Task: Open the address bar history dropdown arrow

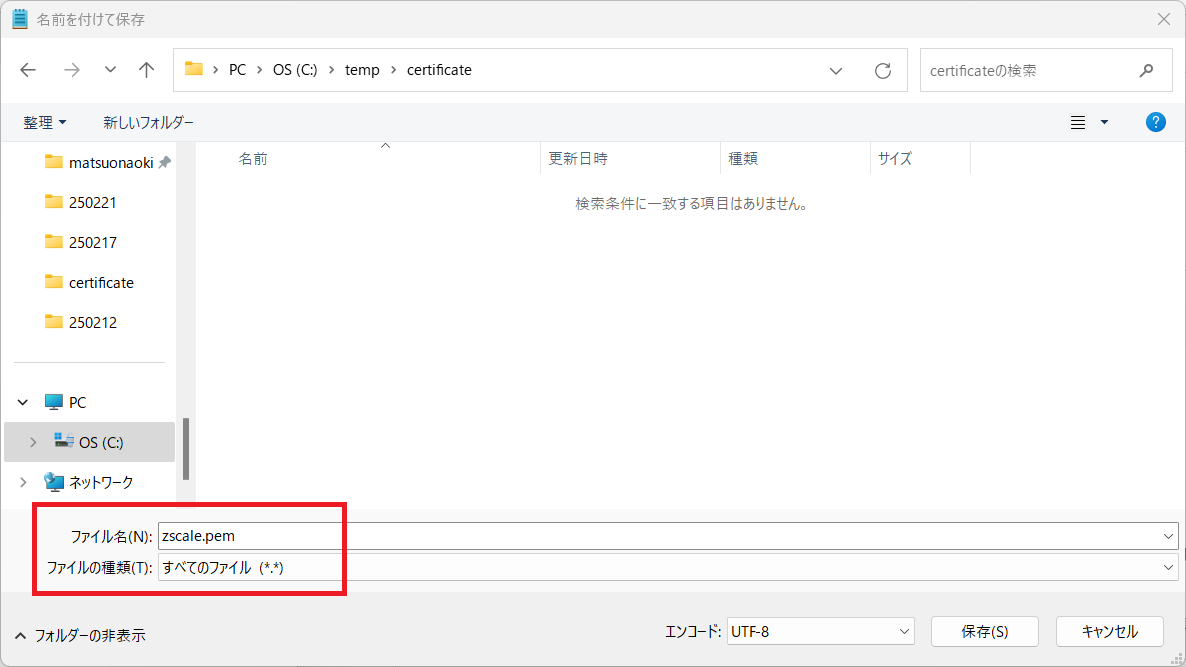Action: [x=836, y=69]
